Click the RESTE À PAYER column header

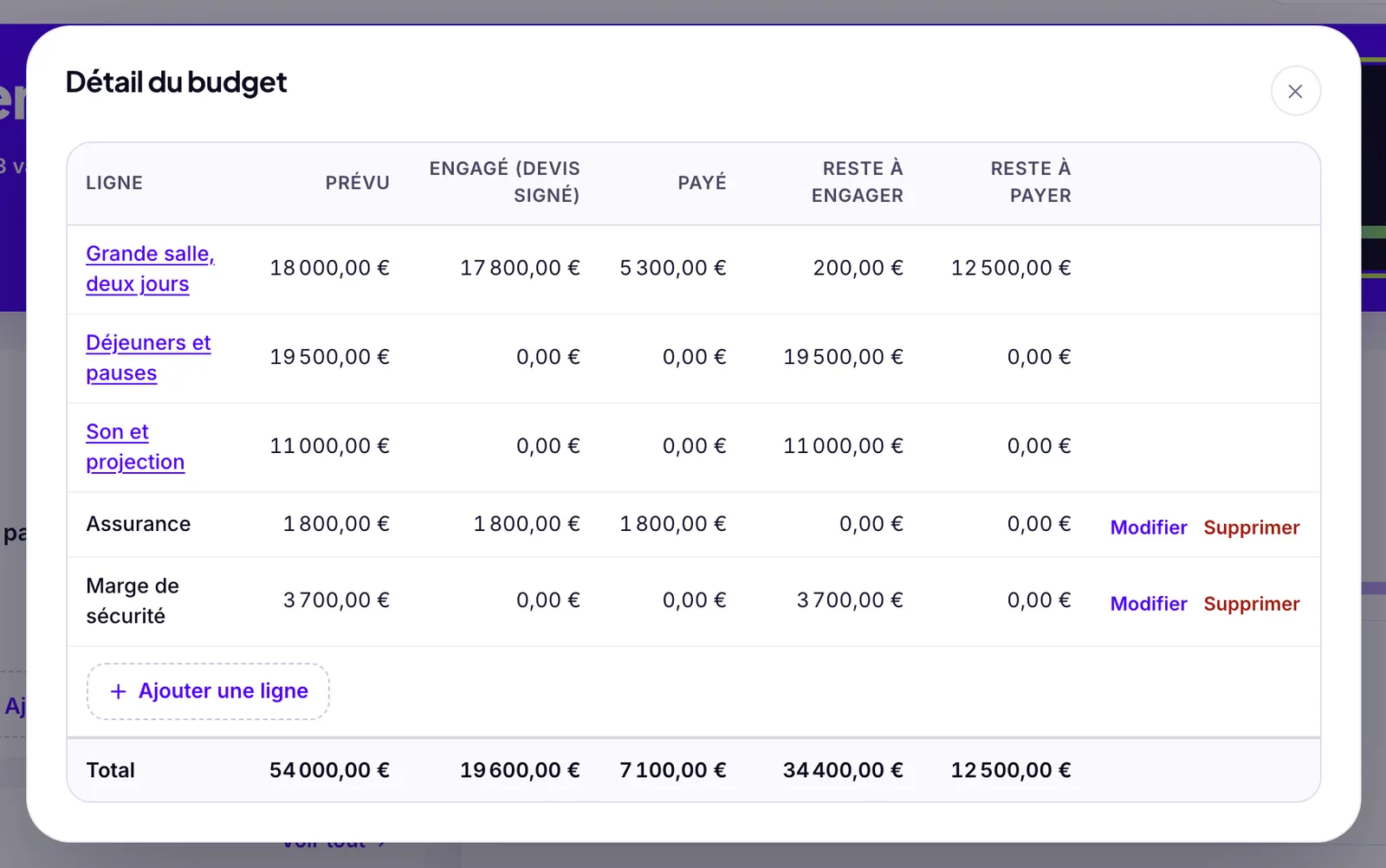click(1030, 182)
